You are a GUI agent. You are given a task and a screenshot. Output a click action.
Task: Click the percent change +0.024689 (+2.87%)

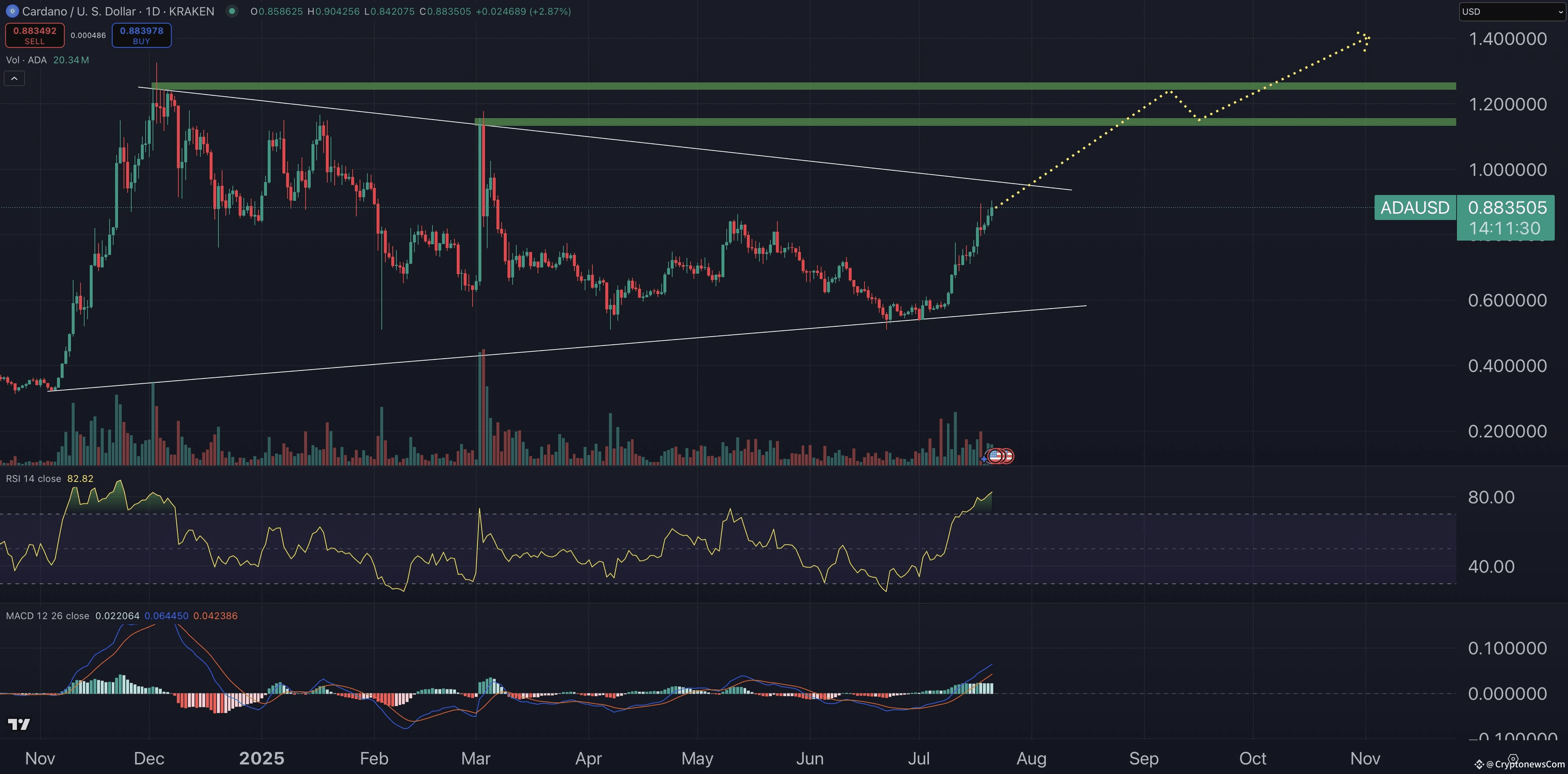click(523, 11)
